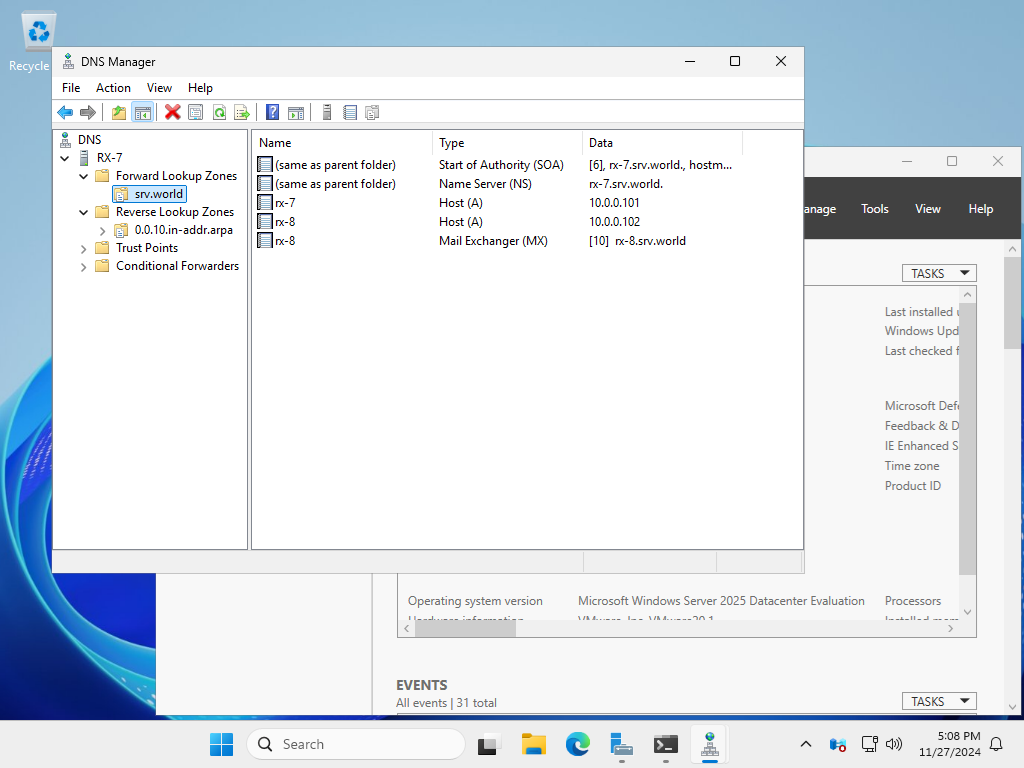This screenshot has width=1024, height=768.
Task: Collapse Forward Lookup Zones node
Action: click(84, 176)
